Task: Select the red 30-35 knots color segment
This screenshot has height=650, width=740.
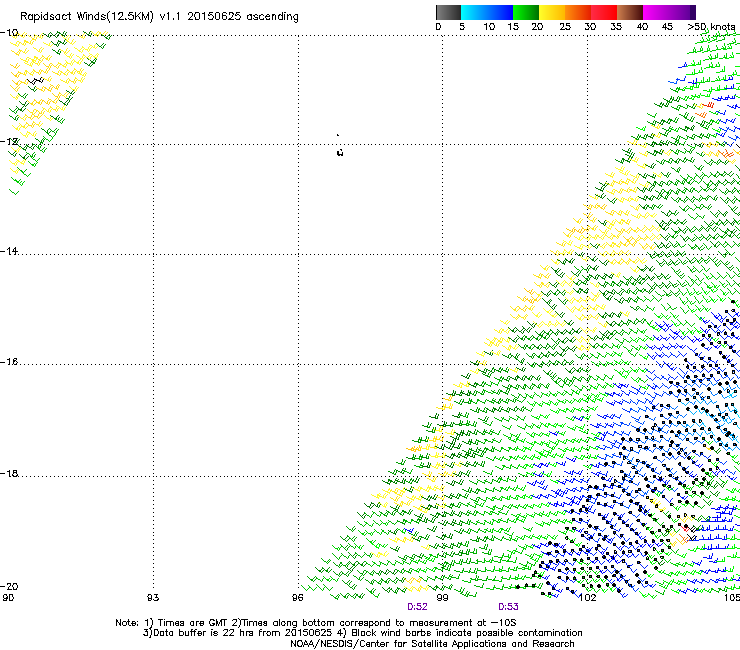Action: [x=604, y=12]
